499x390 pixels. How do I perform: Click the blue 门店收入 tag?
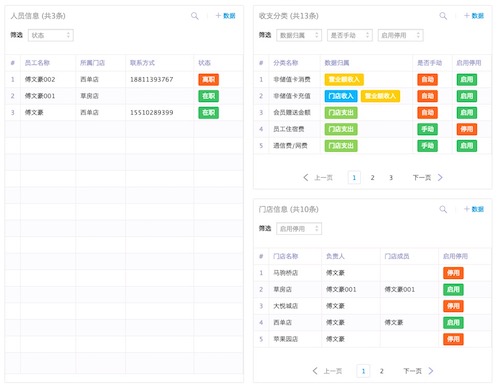pos(341,96)
